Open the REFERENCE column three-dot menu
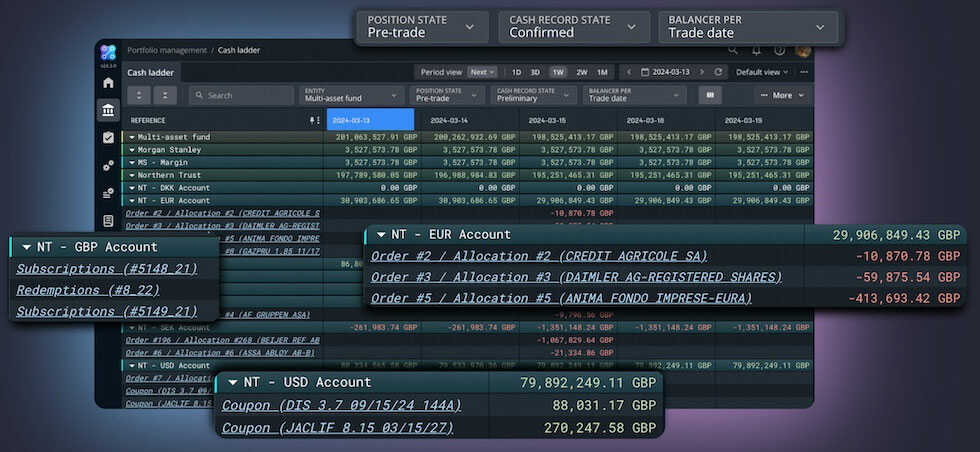980x452 pixels. click(319, 120)
